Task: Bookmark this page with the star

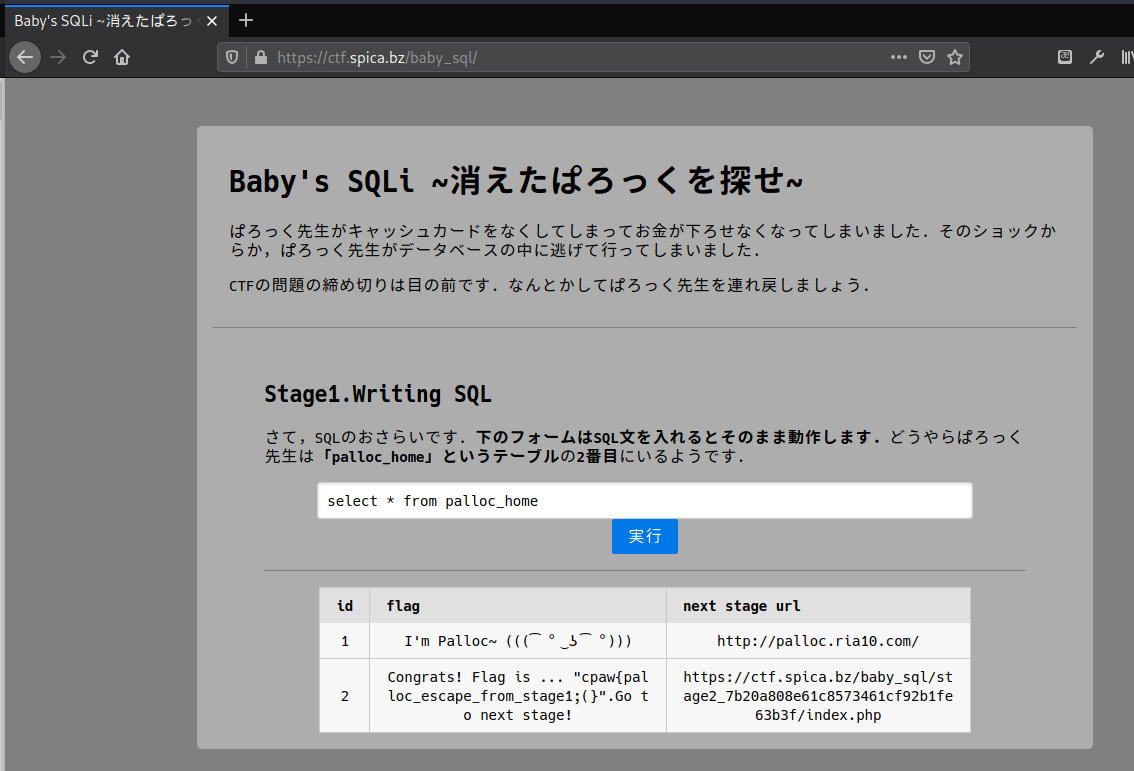Action: 955,58
